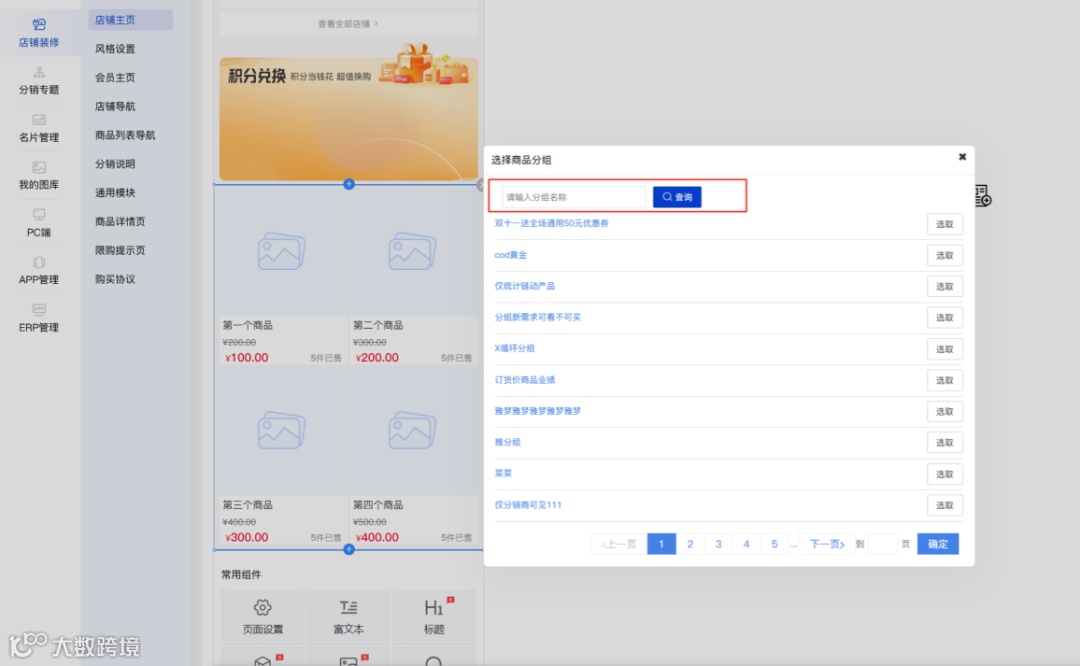Open 仅统计链动产品 group link
1080x666 pixels.
tap(524, 286)
